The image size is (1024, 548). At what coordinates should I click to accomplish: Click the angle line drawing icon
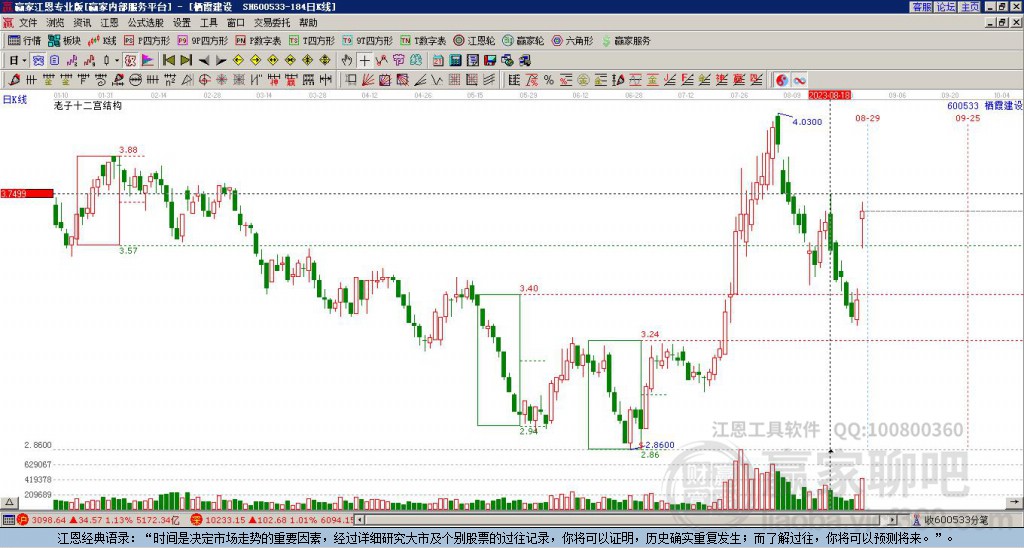(x=420, y=80)
